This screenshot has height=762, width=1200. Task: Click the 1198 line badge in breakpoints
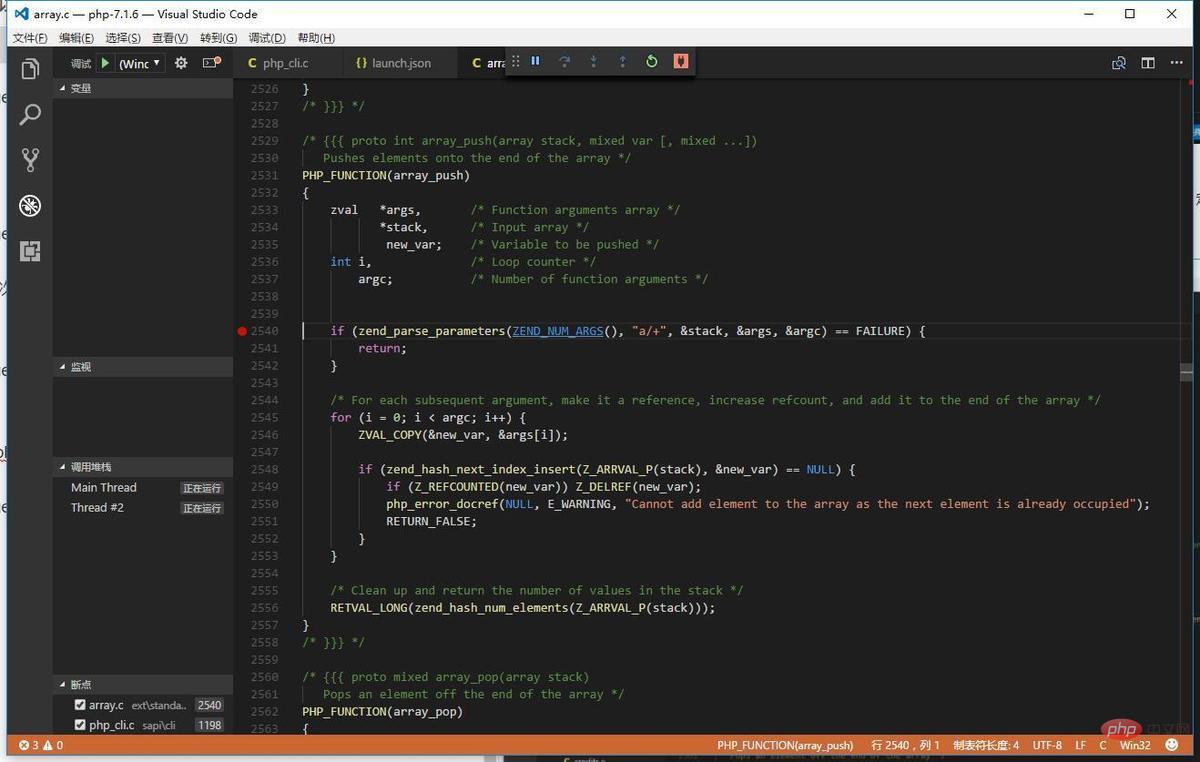(x=209, y=725)
